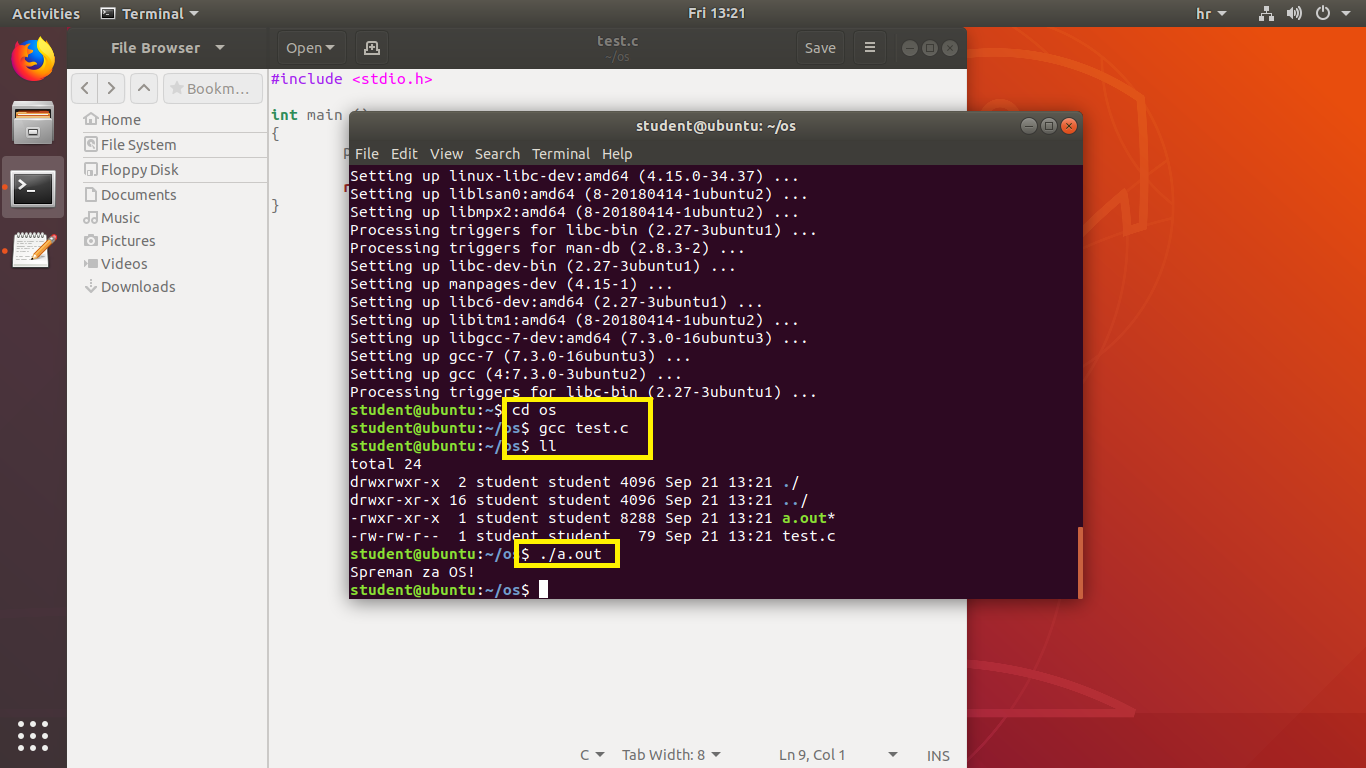Click the terminal window scrollbar handle
The height and width of the screenshot is (768, 1366).
[x=1079, y=563]
